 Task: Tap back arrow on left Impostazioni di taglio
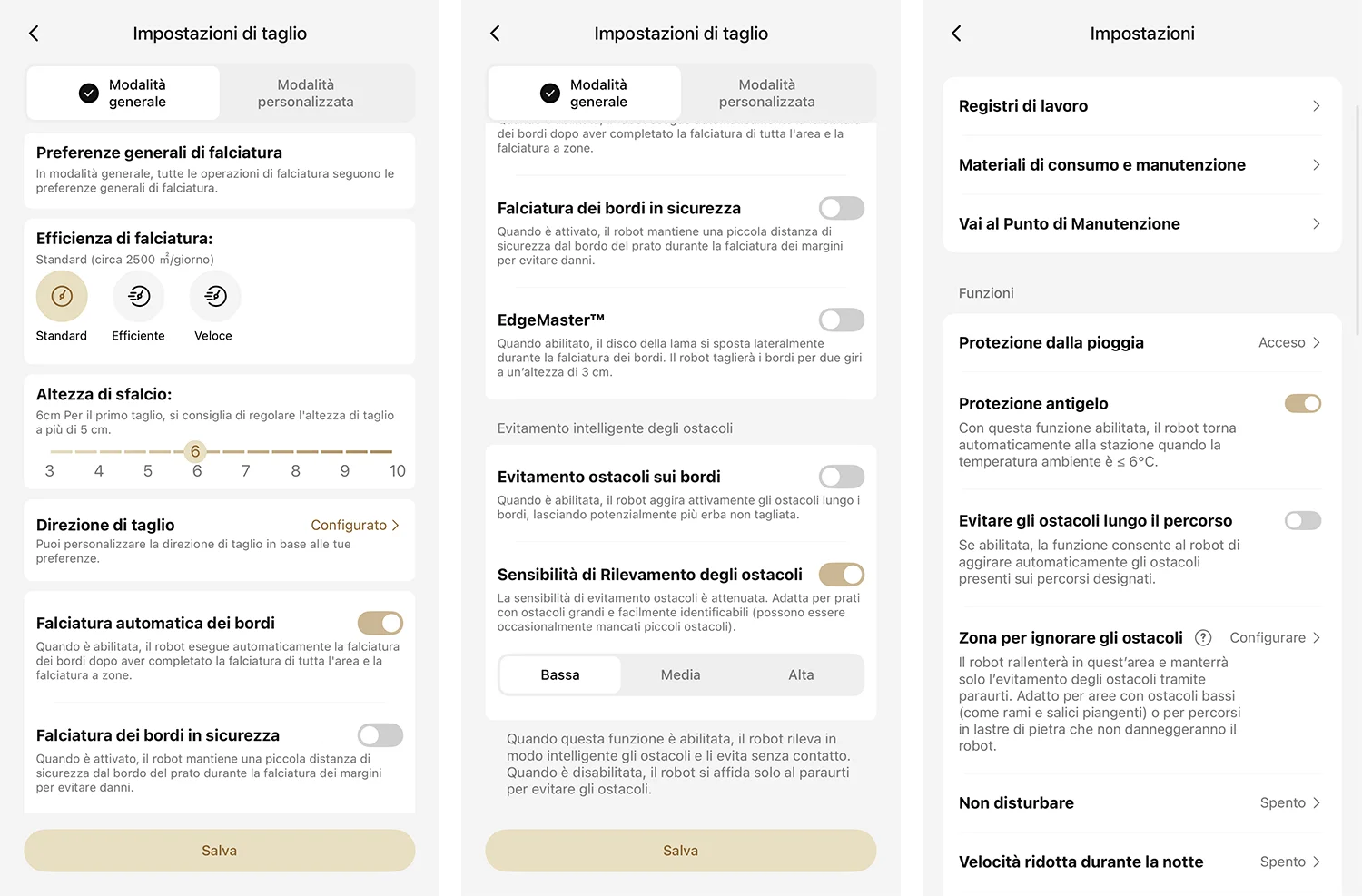pos(34,34)
